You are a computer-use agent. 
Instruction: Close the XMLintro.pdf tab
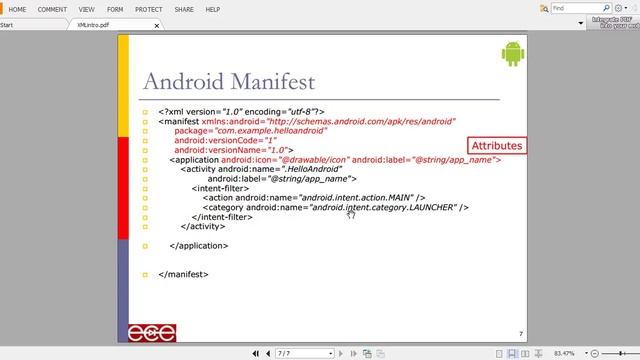pyautogui.click(x=157, y=26)
